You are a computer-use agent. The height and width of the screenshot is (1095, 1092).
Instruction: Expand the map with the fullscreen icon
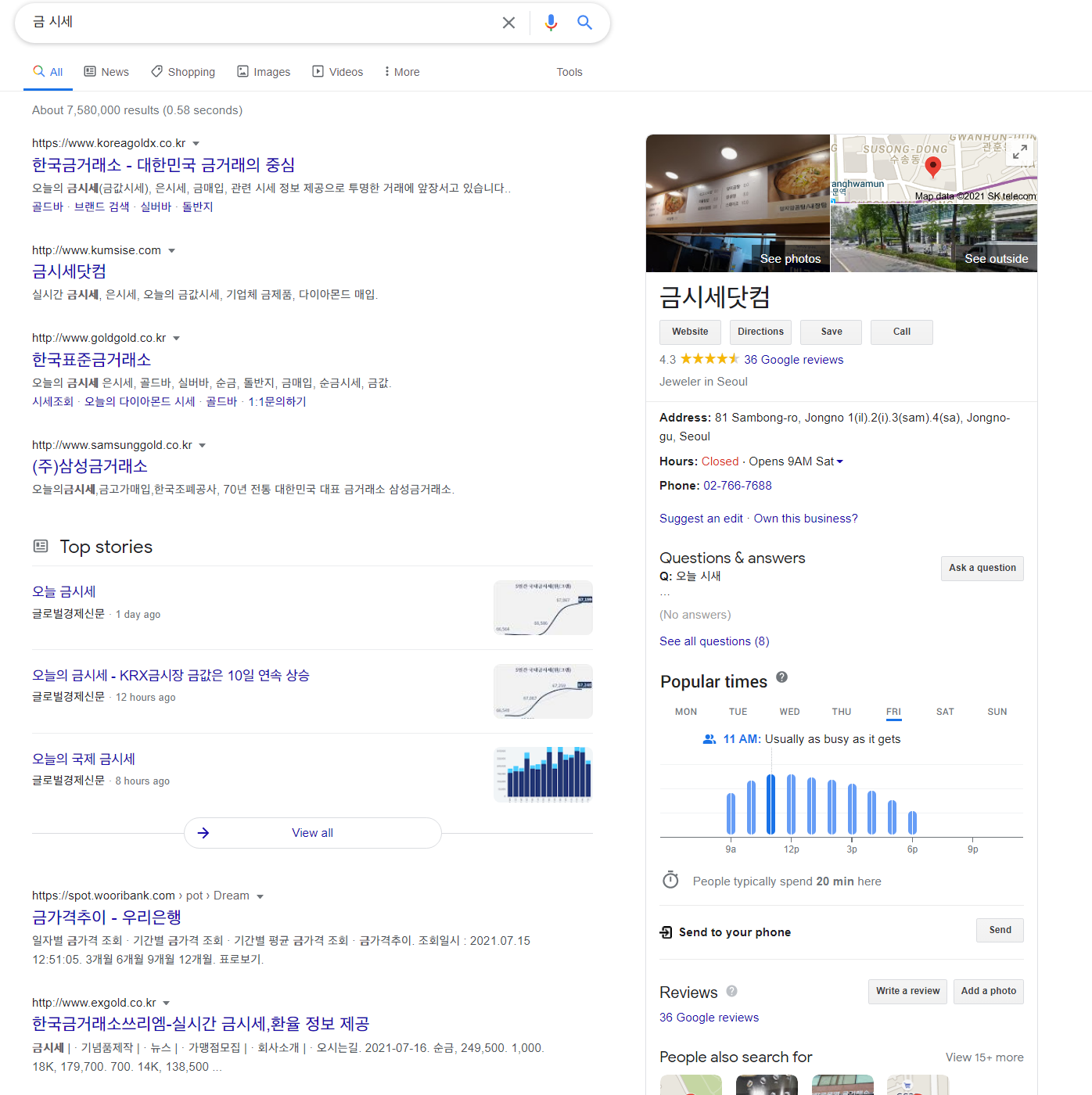(1019, 153)
